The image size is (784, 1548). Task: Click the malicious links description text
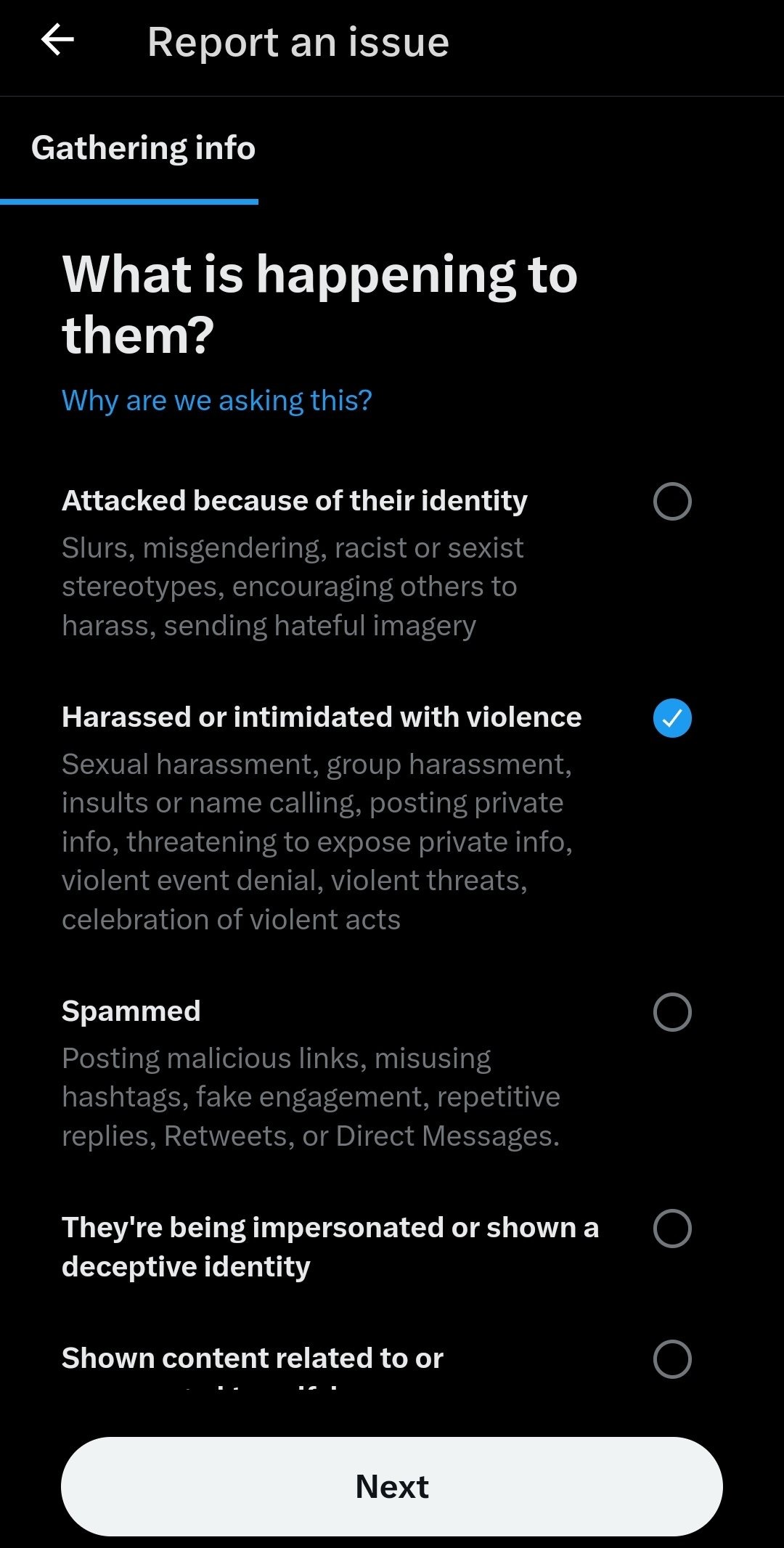(x=311, y=1097)
